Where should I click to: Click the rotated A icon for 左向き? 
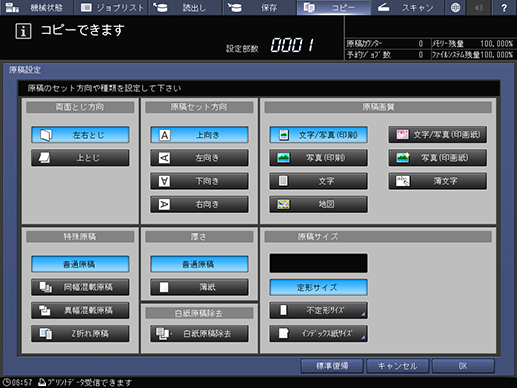[x=164, y=158]
